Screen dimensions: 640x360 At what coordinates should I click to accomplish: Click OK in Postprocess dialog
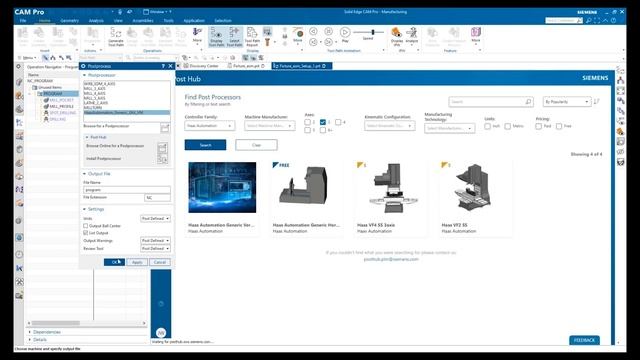(114, 262)
